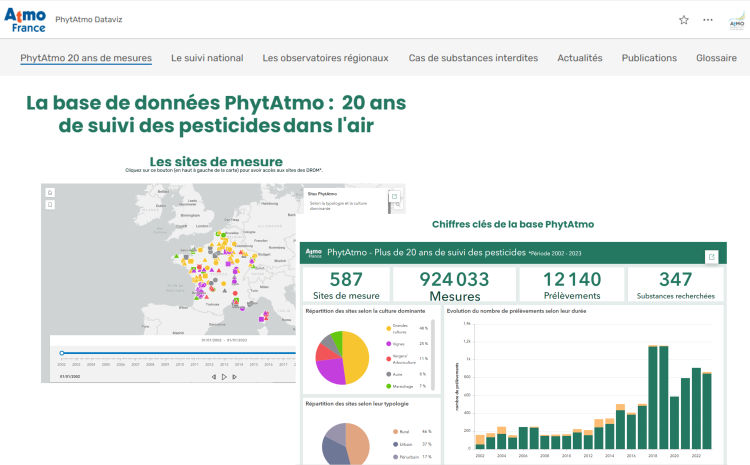Open the Publications tab
Image resolution: width=750 pixels, height=465 pixels.
coord(649,58)
